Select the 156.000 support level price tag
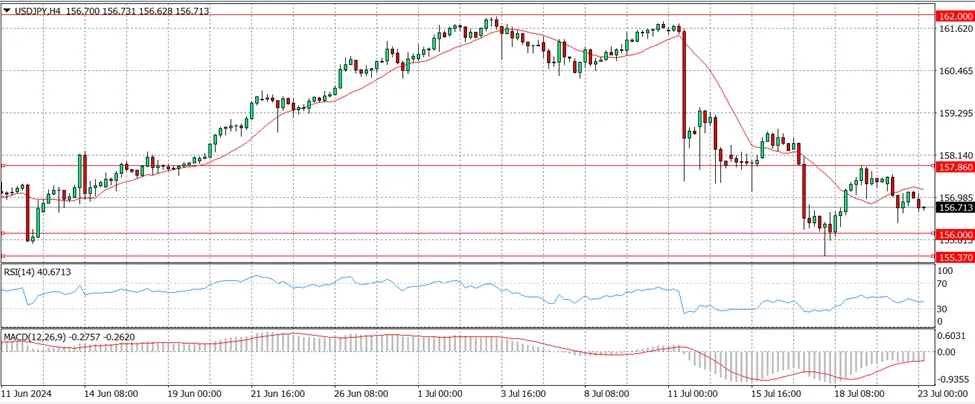975x404 pixels. coord(953,234)
